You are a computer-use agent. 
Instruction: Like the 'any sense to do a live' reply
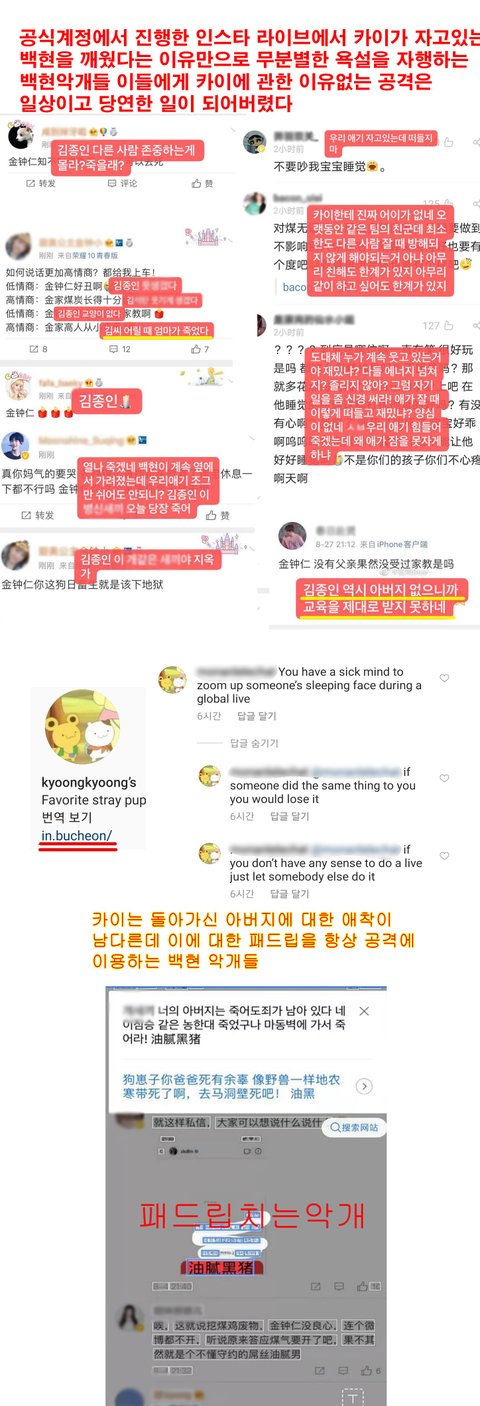coord(444,856)
